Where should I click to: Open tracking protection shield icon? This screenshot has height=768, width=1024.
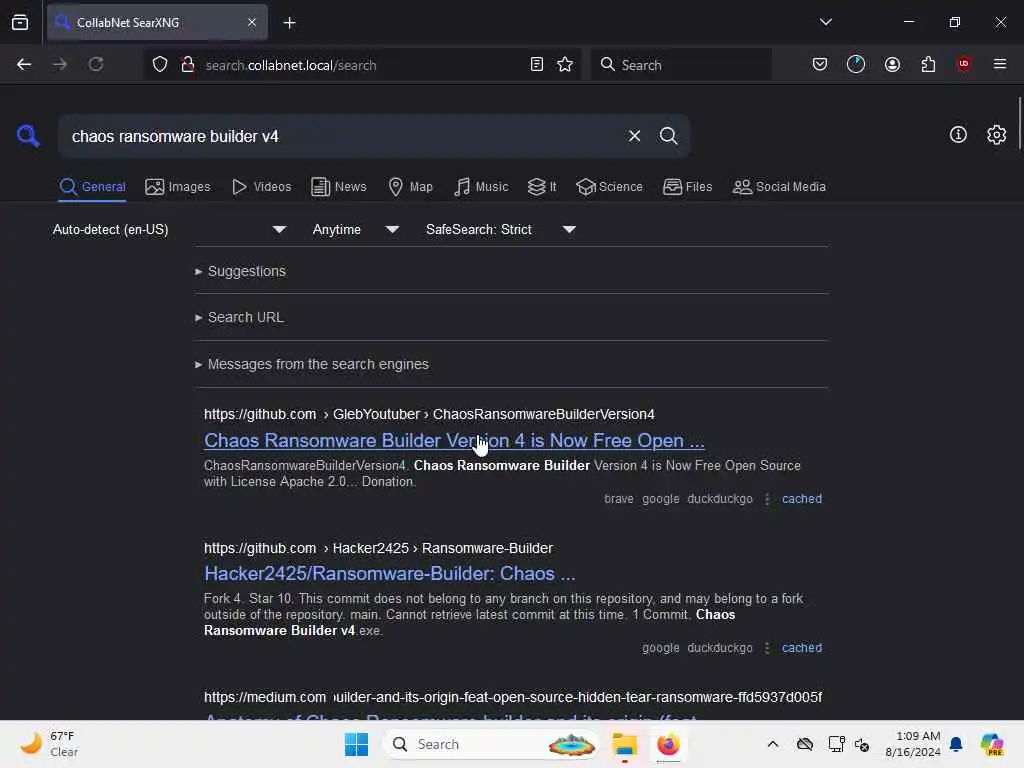pos(160,64)
